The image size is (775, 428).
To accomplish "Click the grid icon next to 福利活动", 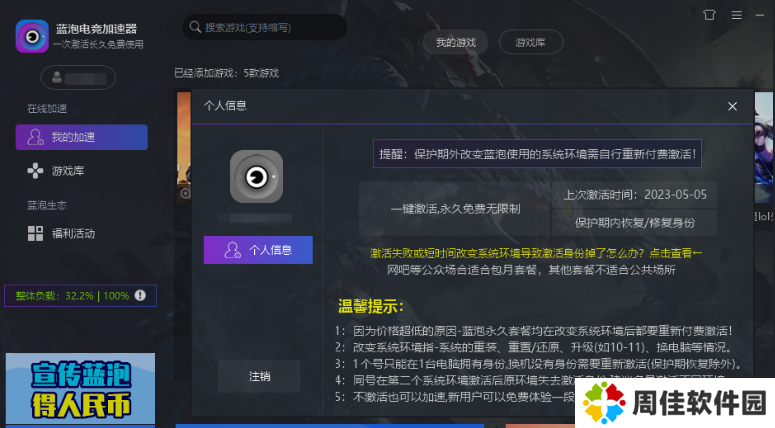I will (35, 233).
